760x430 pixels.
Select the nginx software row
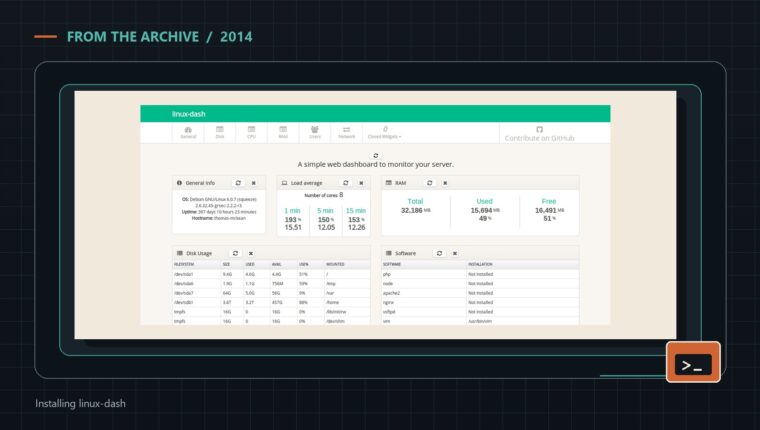[480, 303]
